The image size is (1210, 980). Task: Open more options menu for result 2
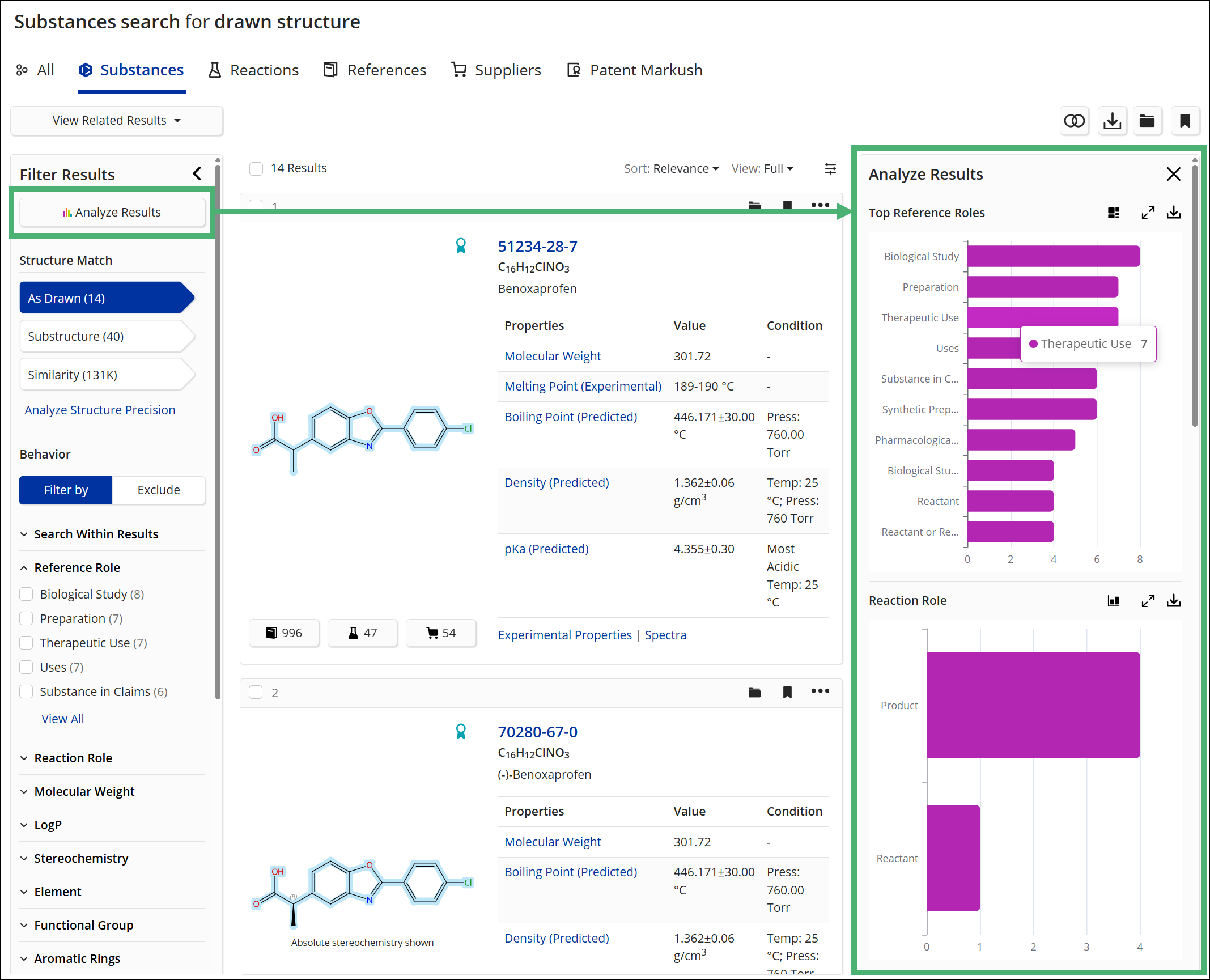coord(820,691)
